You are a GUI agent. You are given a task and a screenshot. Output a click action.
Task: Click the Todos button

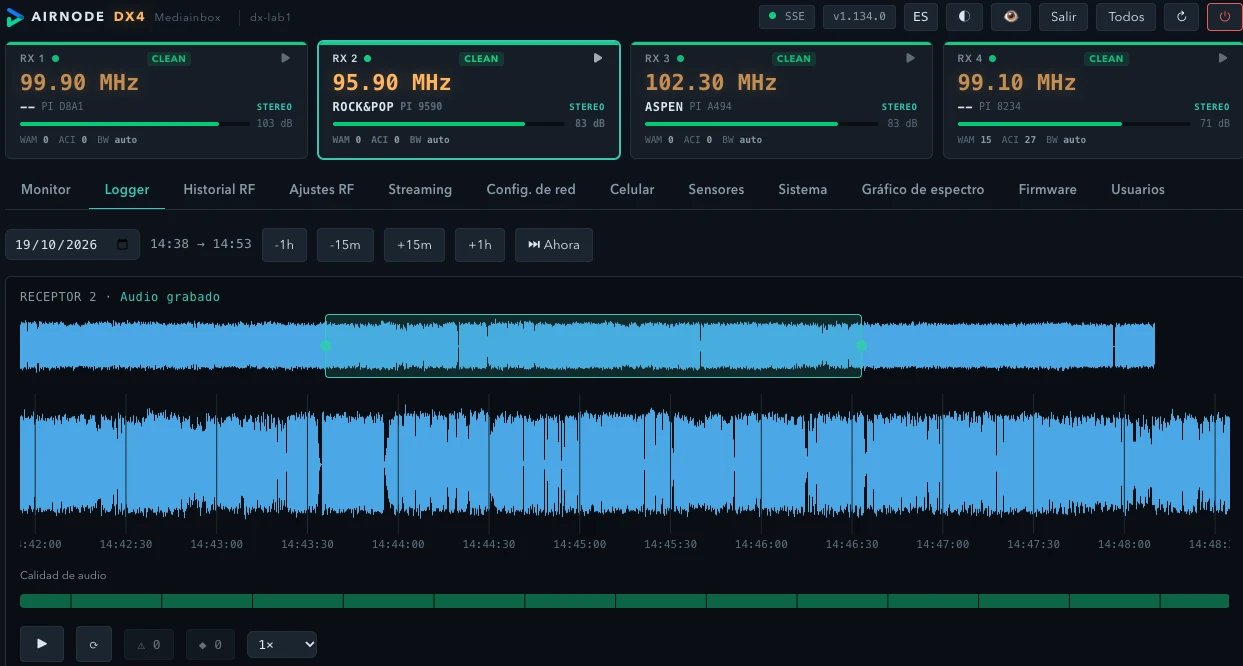click(1126, 17)
